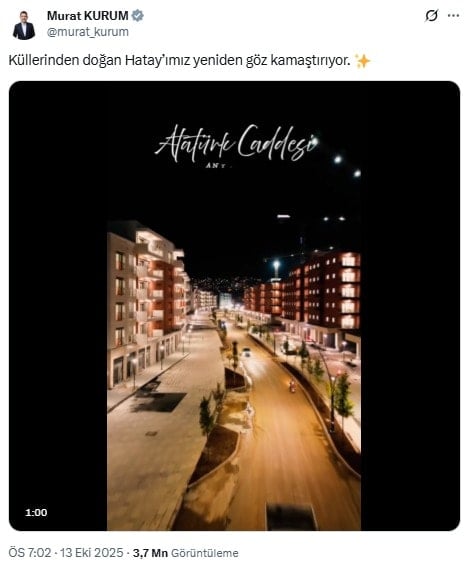Open the Grok explain post icon
The image size is (465, 568).
[432, 16]
